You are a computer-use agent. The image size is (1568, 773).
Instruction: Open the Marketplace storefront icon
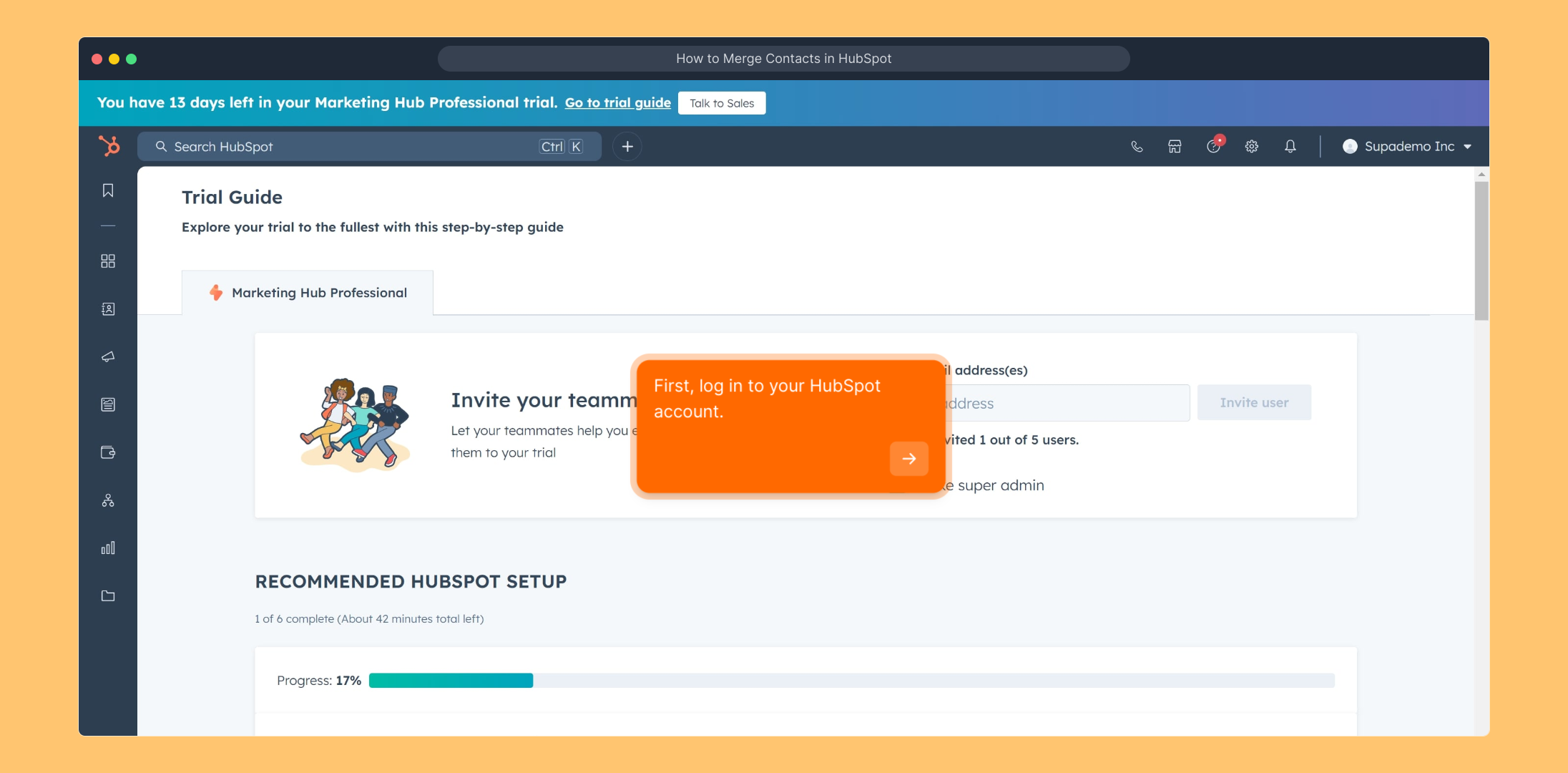coord(1175,147)
